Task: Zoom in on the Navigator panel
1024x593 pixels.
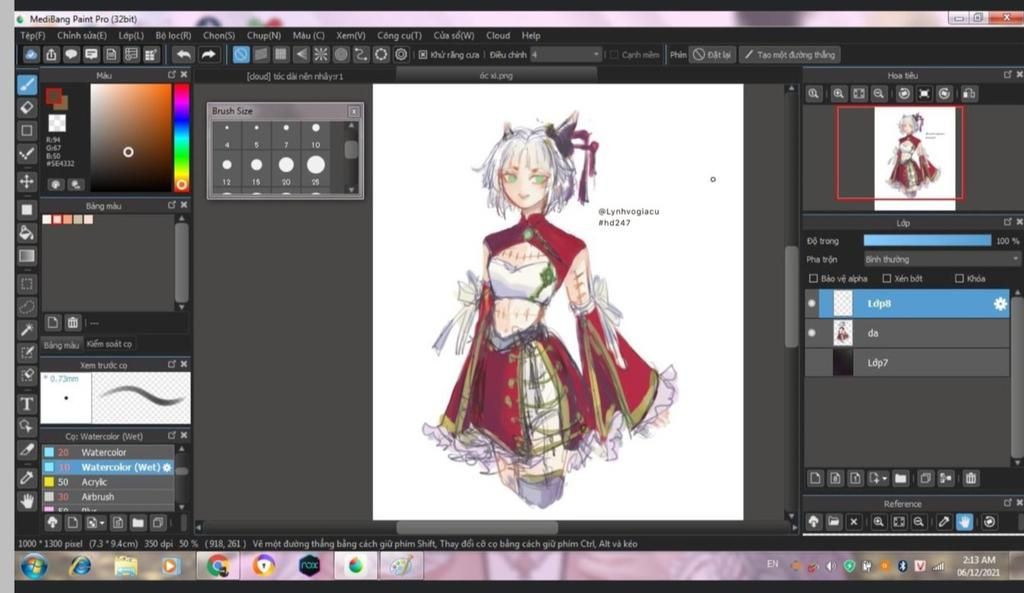Action: point(839,94)
